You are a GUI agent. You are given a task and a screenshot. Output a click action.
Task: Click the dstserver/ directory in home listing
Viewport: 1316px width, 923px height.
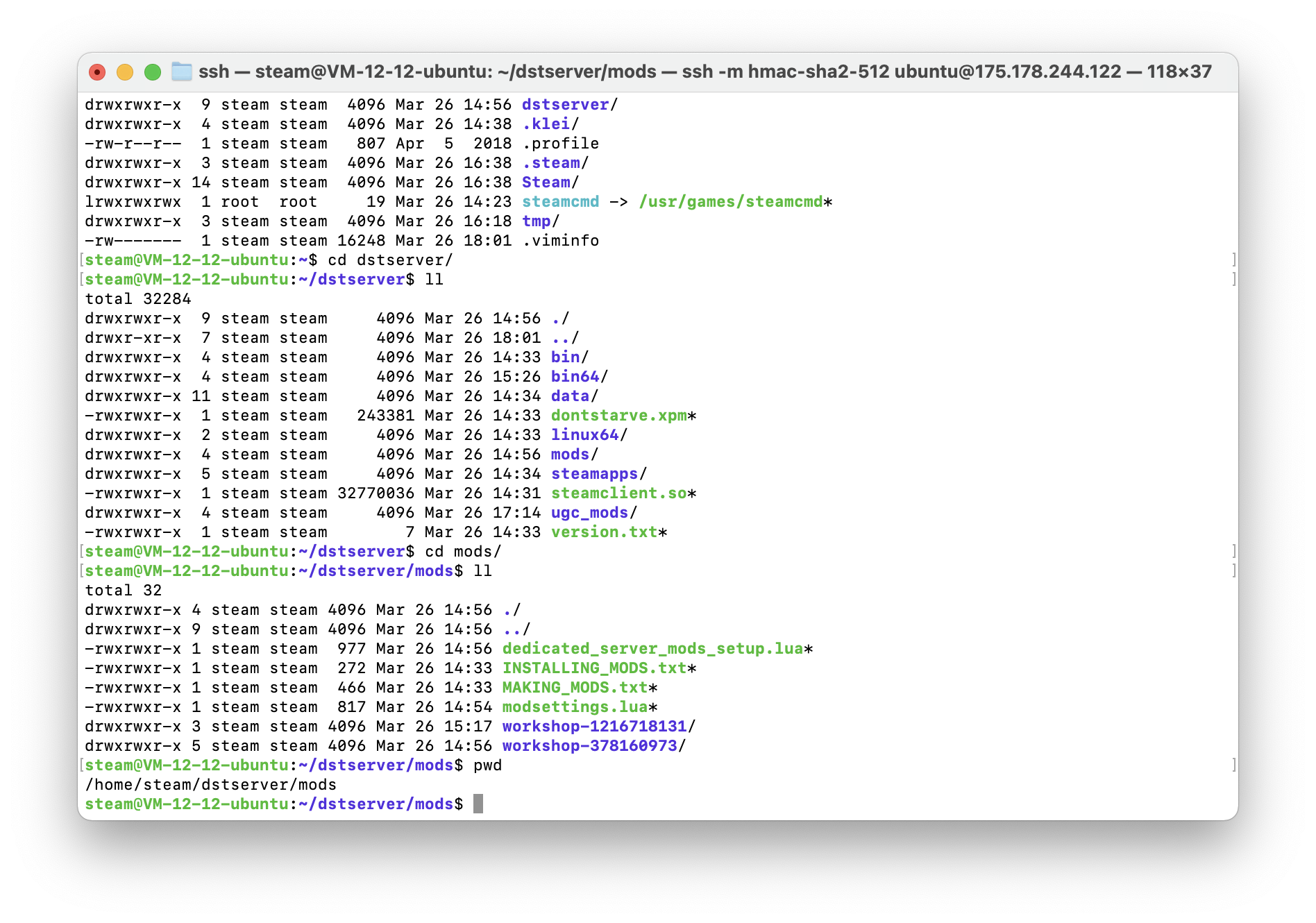click(x=570, y=105)
